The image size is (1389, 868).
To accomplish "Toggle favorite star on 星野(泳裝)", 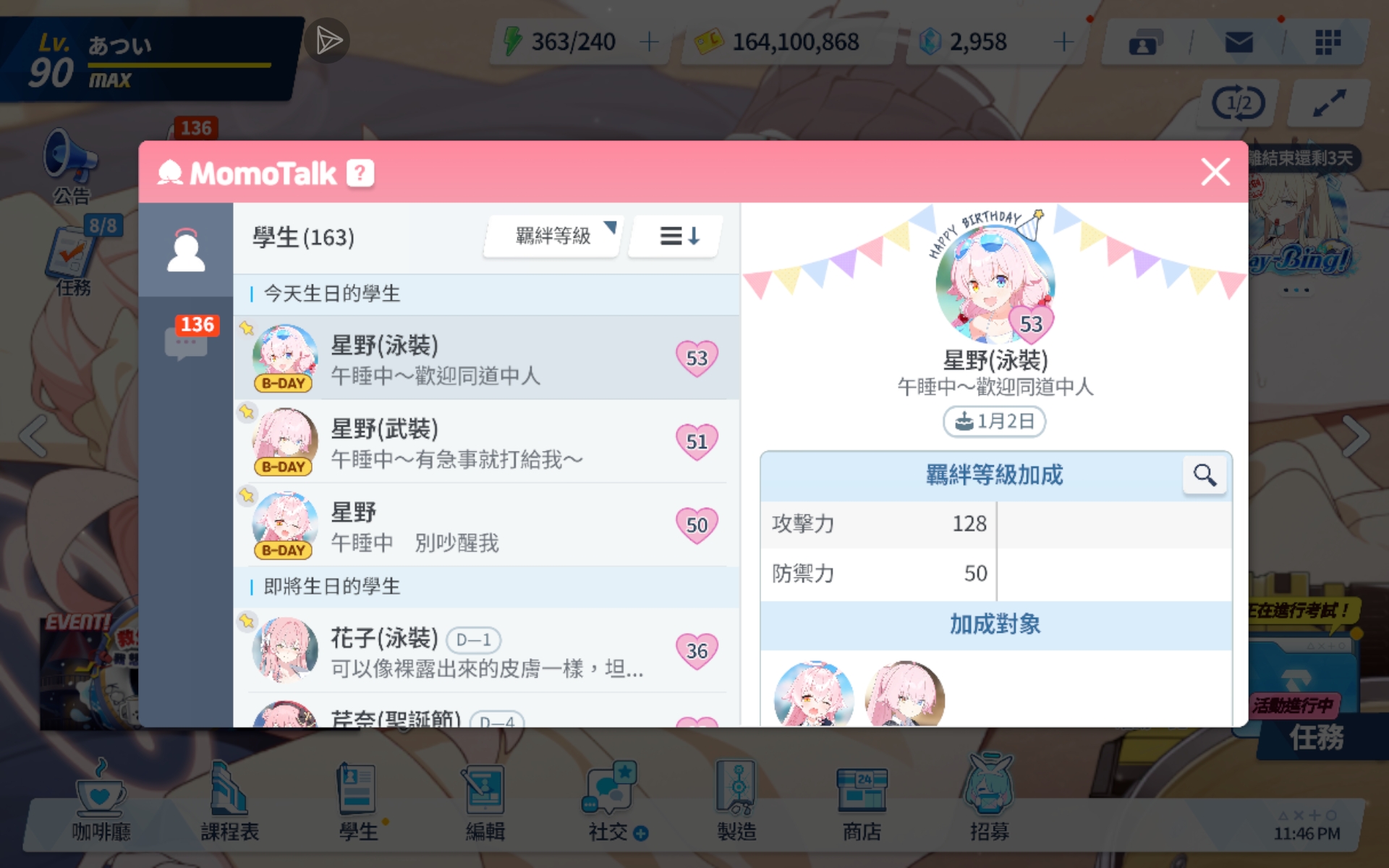I will [247, 328].
